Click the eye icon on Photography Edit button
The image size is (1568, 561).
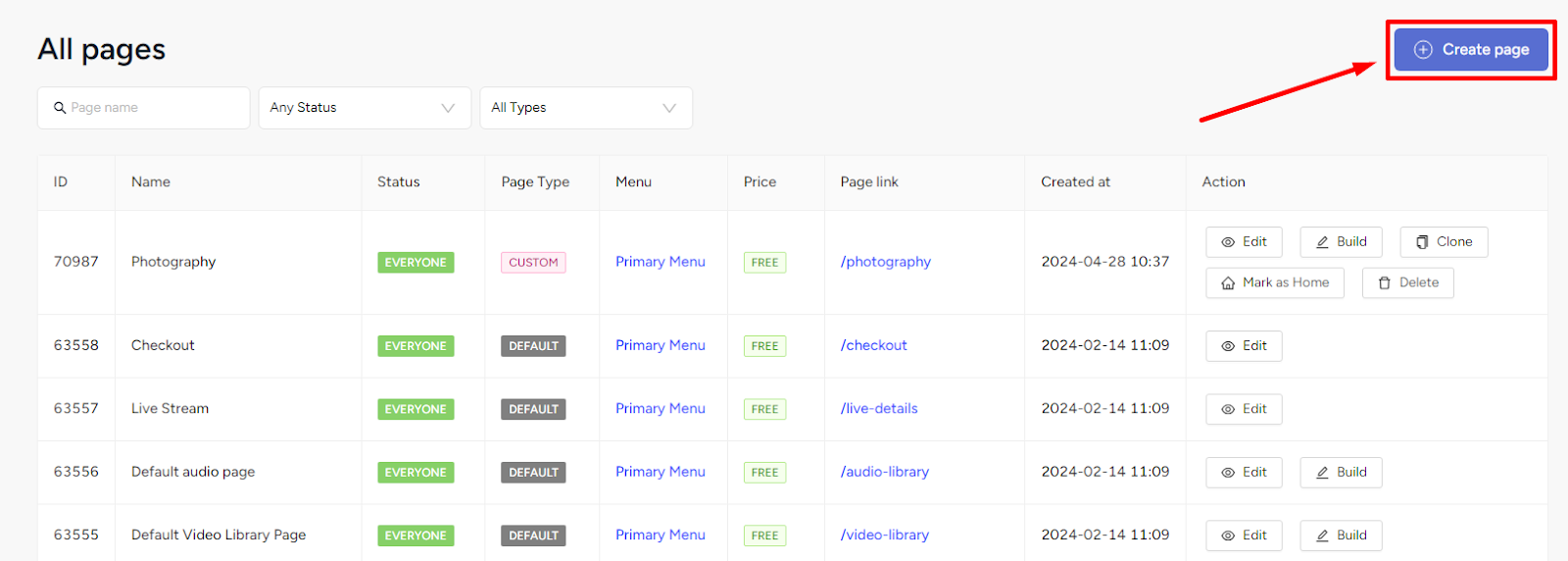point(1228,242)
